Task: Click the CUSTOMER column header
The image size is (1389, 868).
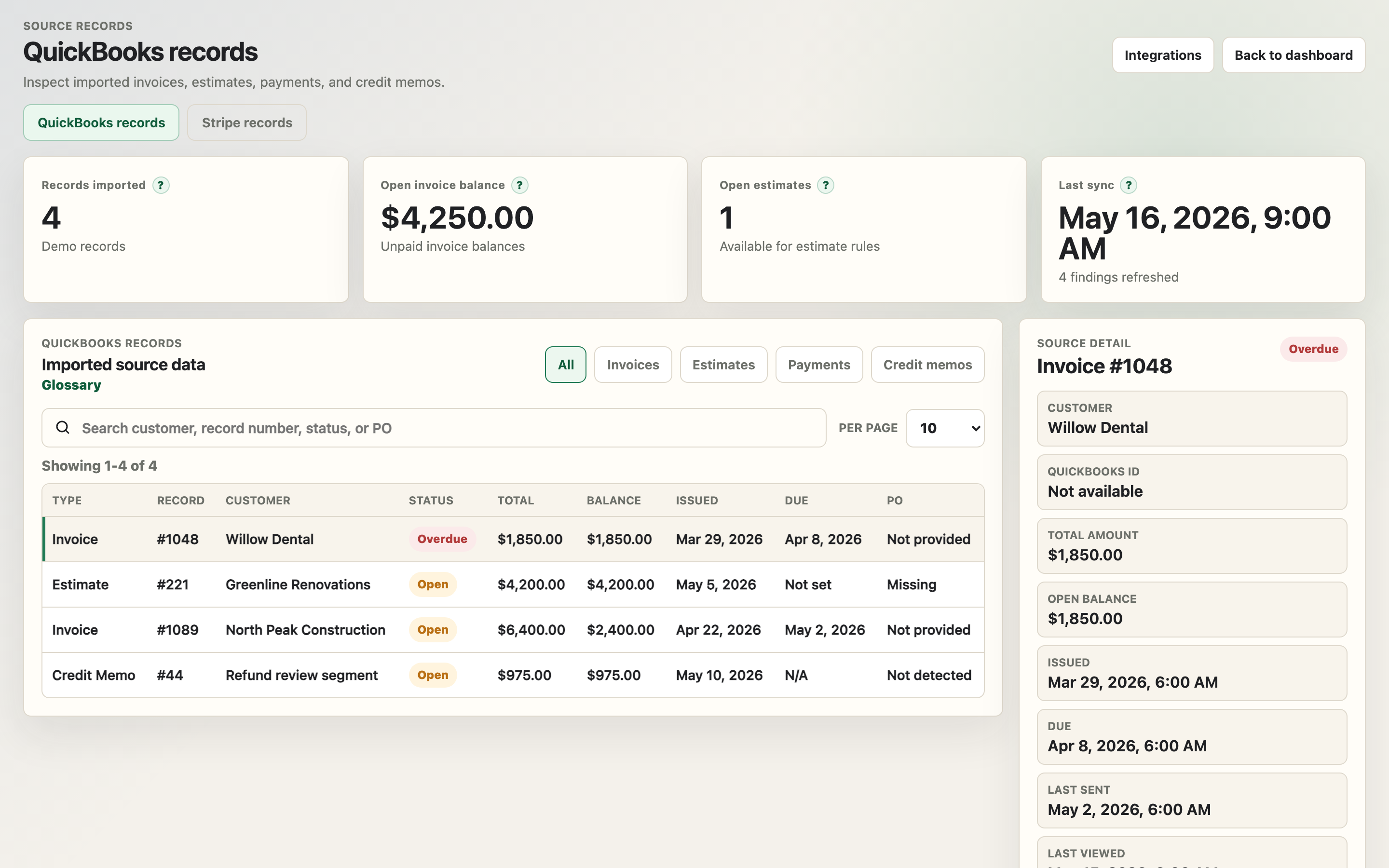Action: (258, 501)
